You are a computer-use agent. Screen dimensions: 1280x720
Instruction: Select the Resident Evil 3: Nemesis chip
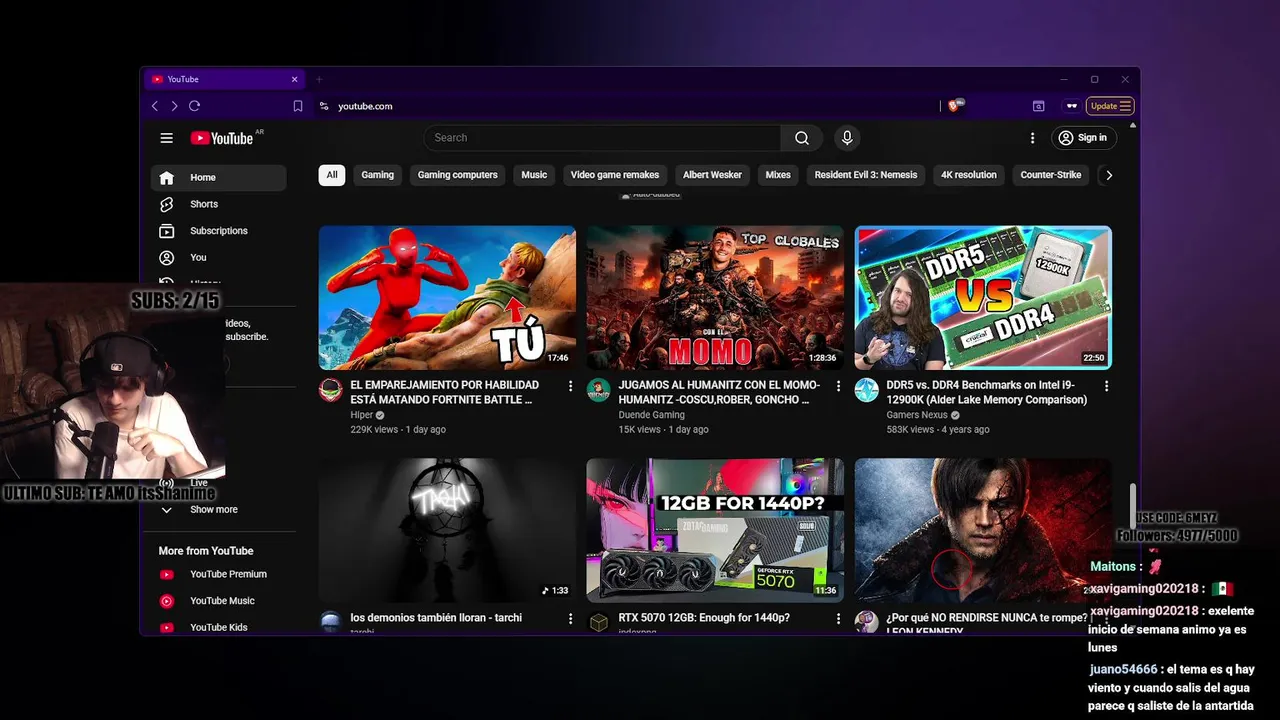[x=866, y=175]
